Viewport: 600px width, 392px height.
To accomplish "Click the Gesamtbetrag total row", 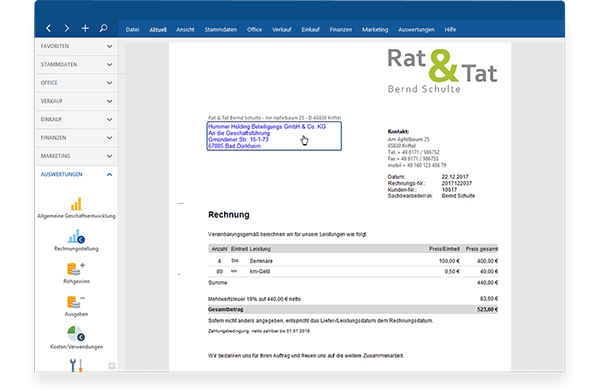I will [x=353, y=309].
